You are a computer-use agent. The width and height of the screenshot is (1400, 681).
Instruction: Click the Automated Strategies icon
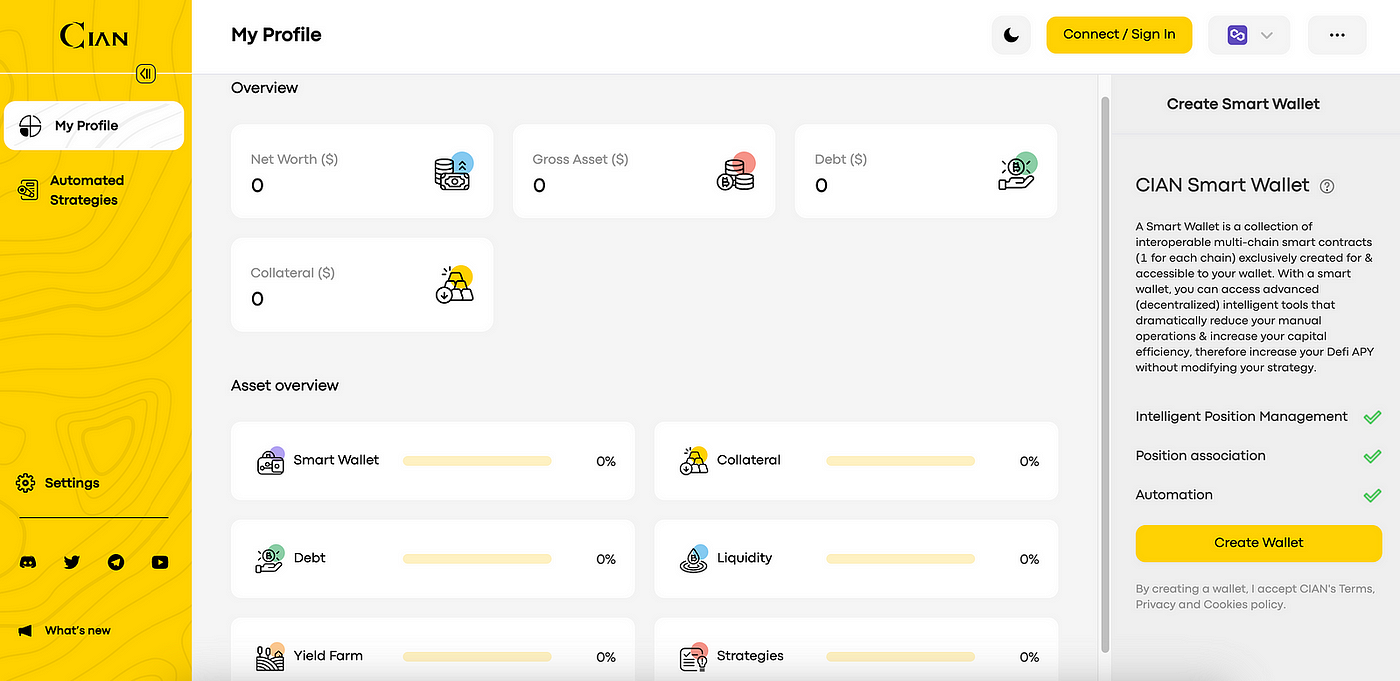(28, 190)
